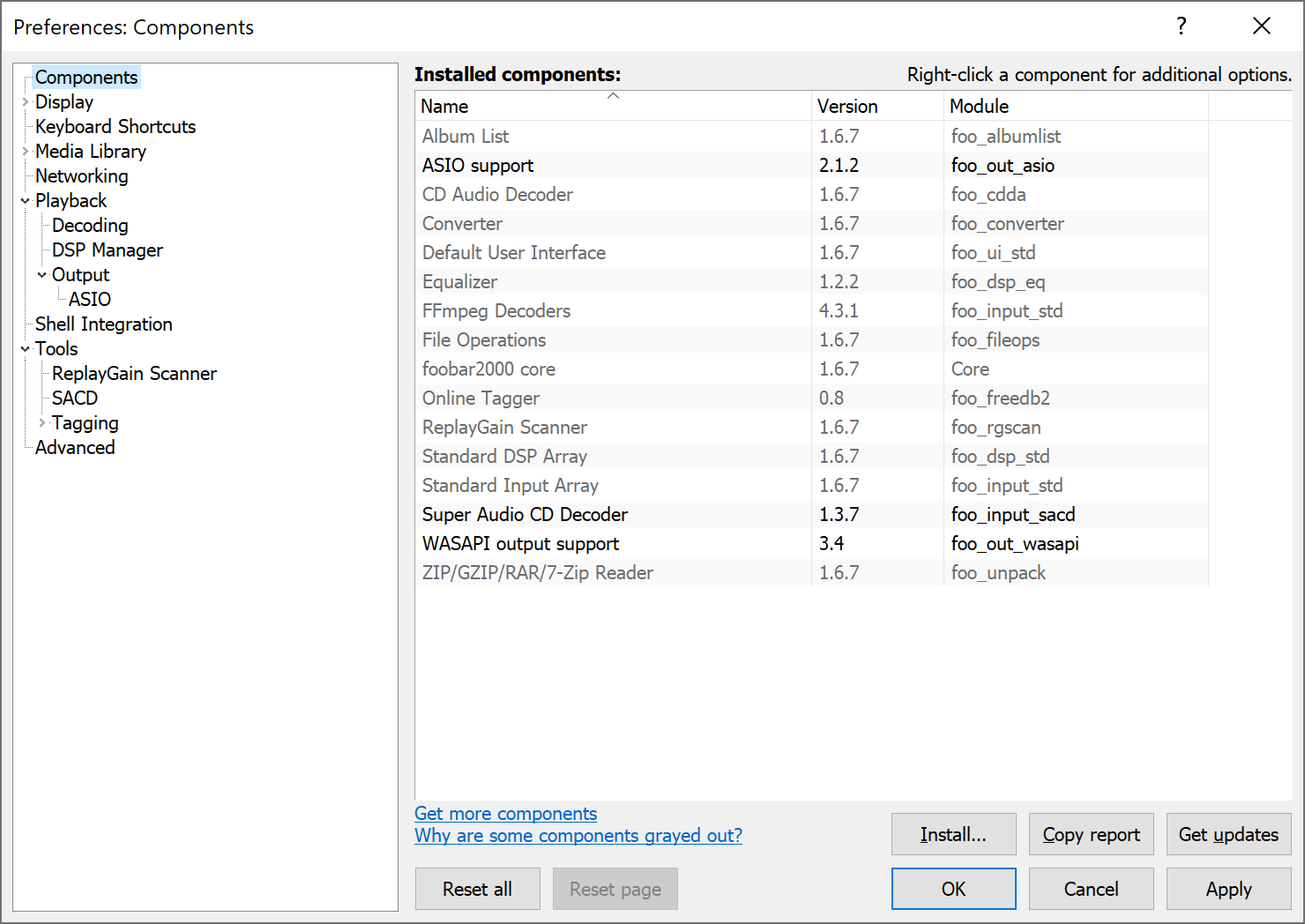The height and width of the screenshot is (924, 1305).
Task: Select Tagging under Tools
Action: 85,423
